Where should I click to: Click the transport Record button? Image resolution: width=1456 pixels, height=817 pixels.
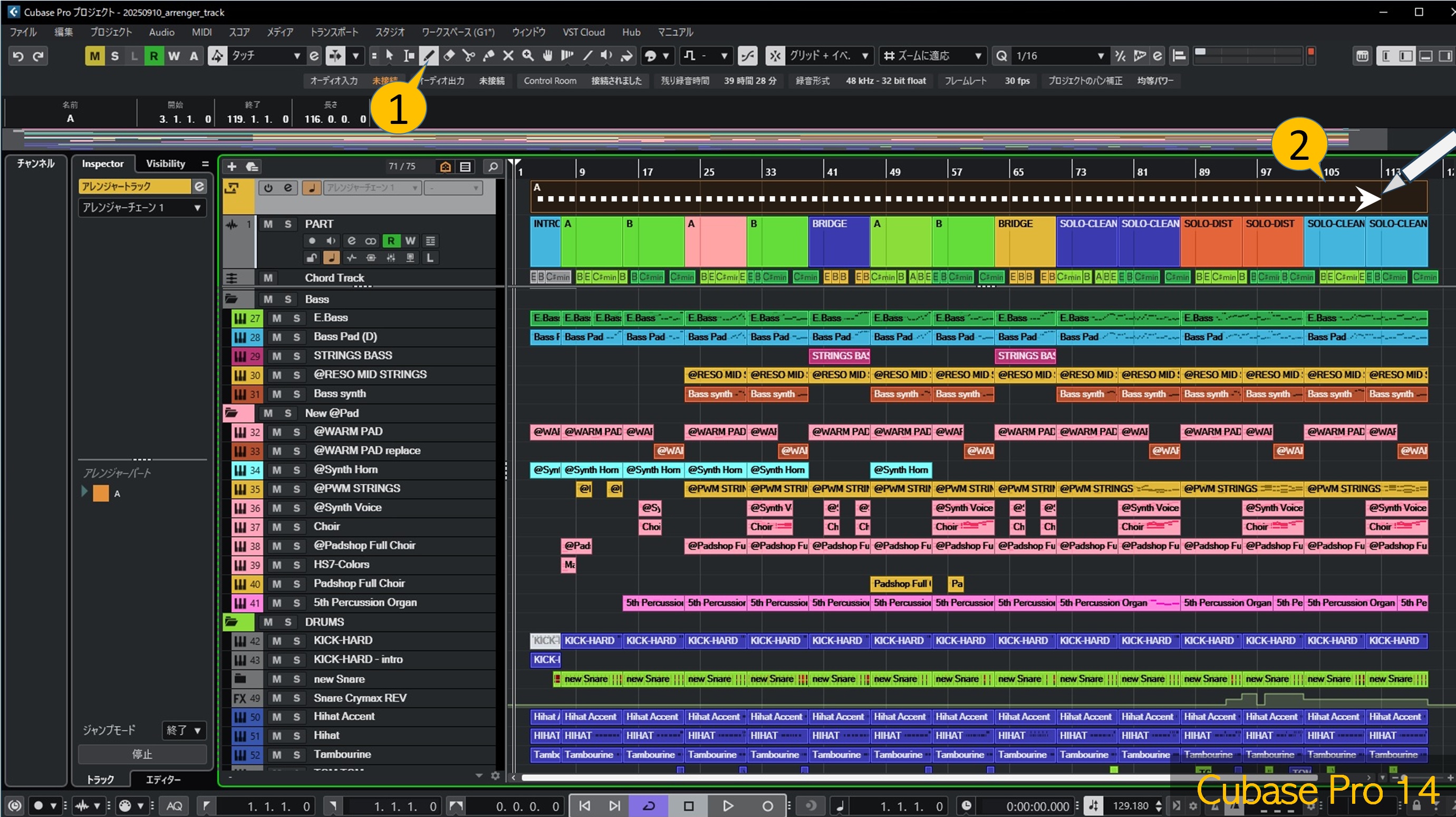point(767,806)
